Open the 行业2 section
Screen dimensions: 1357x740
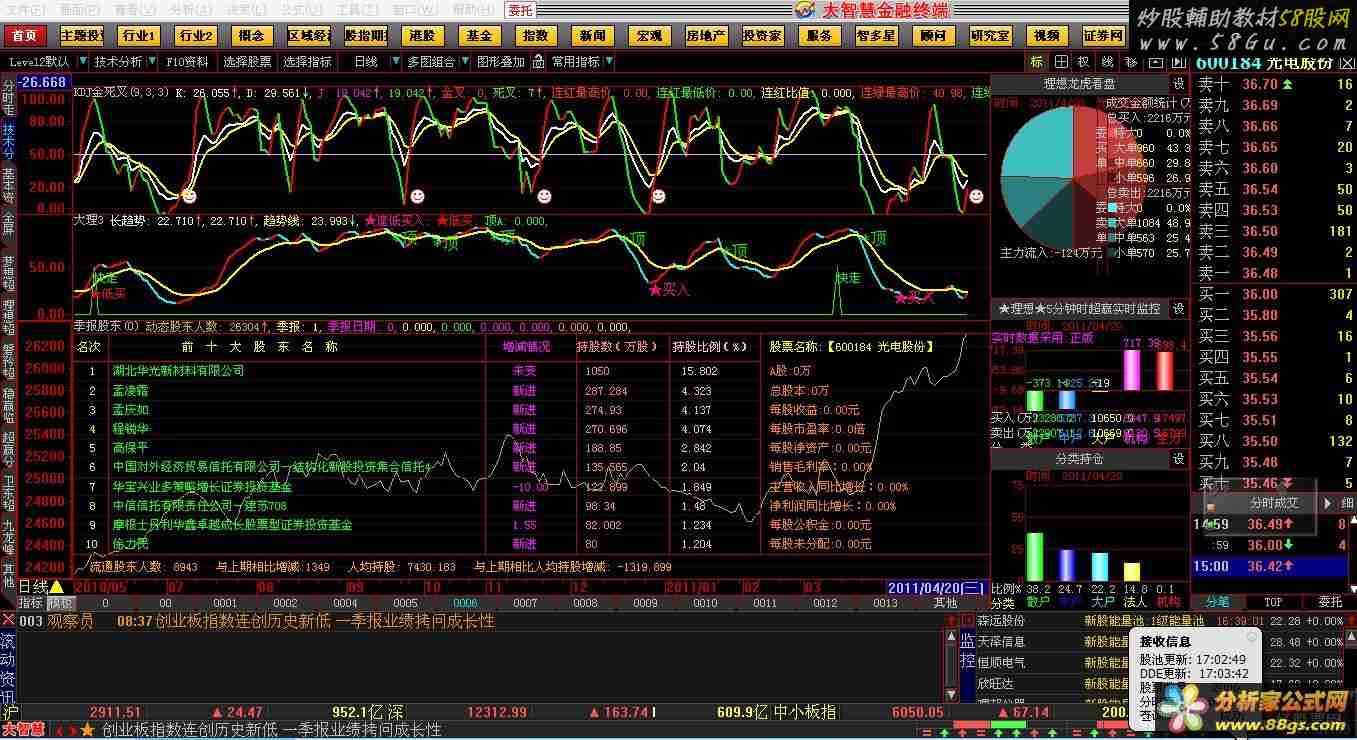click(195, 36)
